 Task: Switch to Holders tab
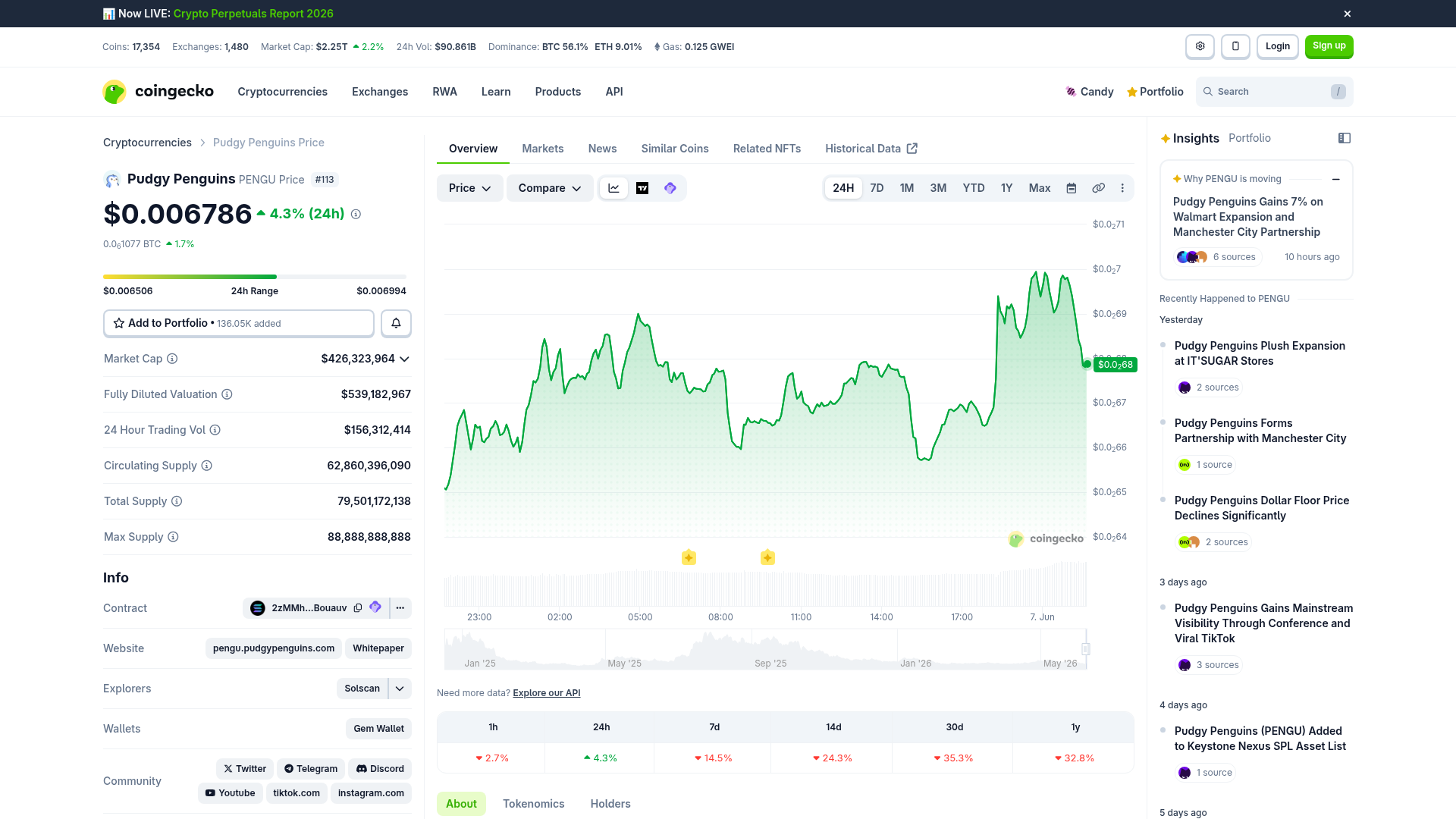(610, 804)
